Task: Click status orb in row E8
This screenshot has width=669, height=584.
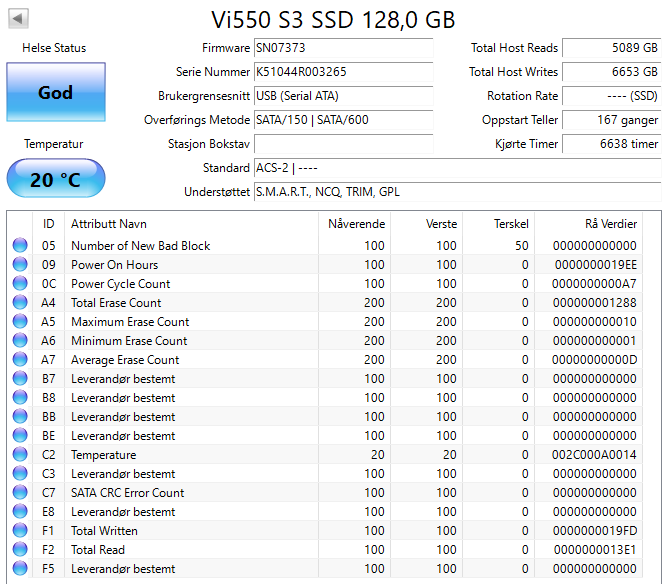Action: click(20, 511)
